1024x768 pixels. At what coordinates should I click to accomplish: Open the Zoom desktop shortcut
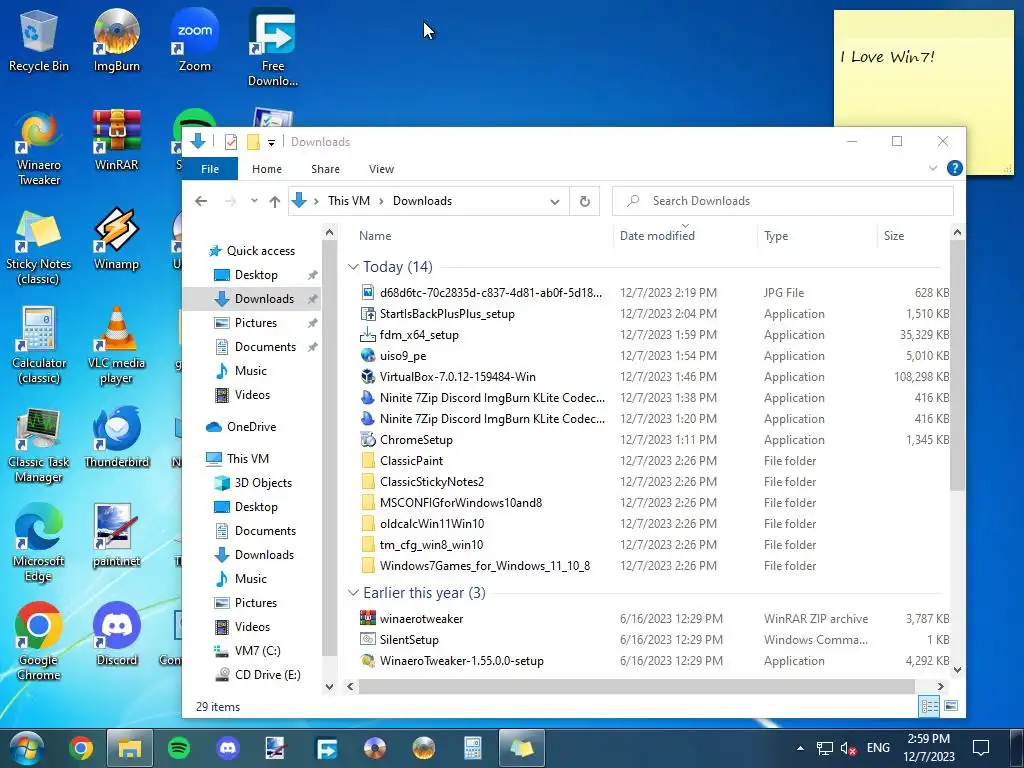195,40
